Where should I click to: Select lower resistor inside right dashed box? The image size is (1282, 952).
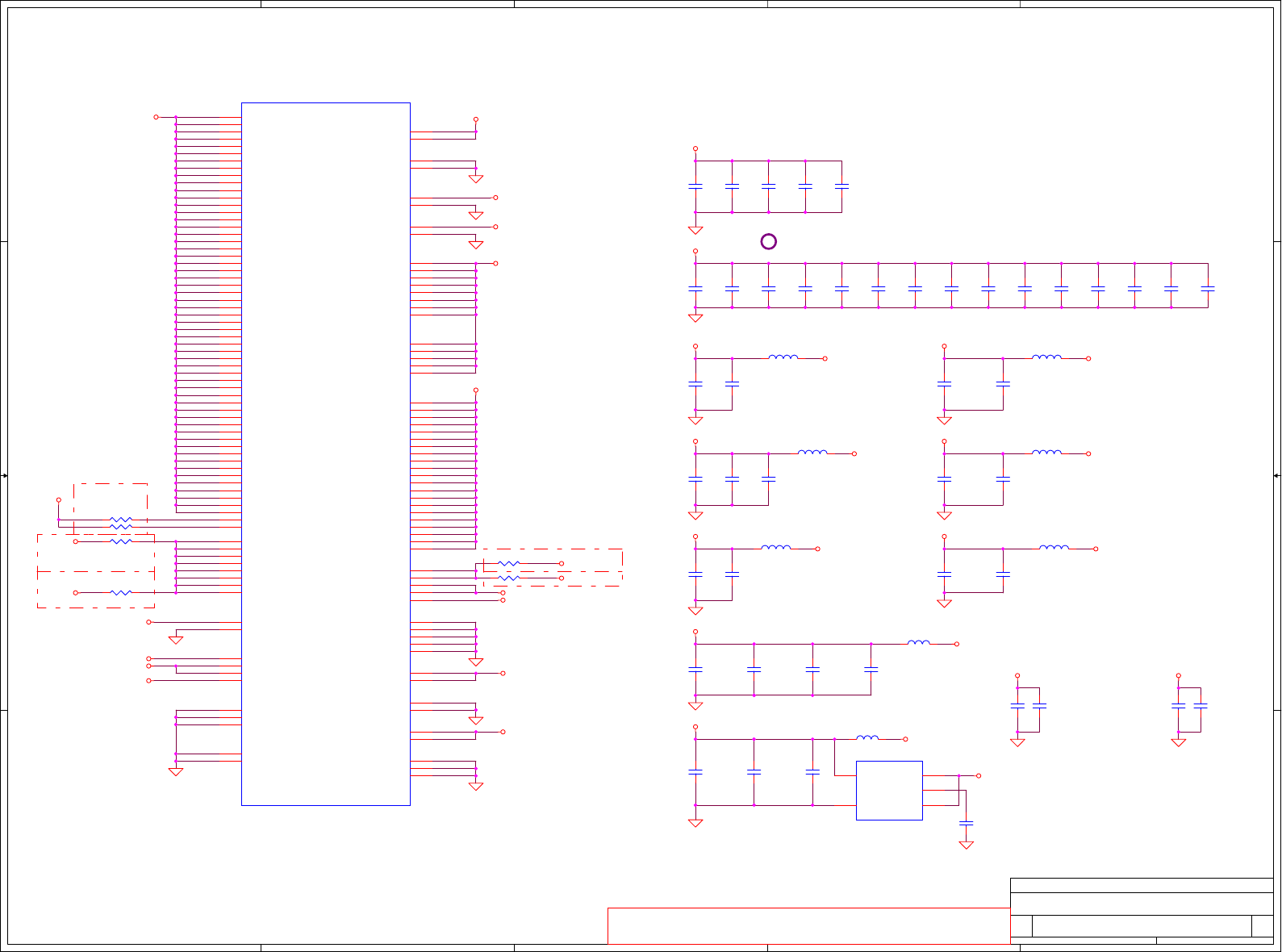[509, 578]
